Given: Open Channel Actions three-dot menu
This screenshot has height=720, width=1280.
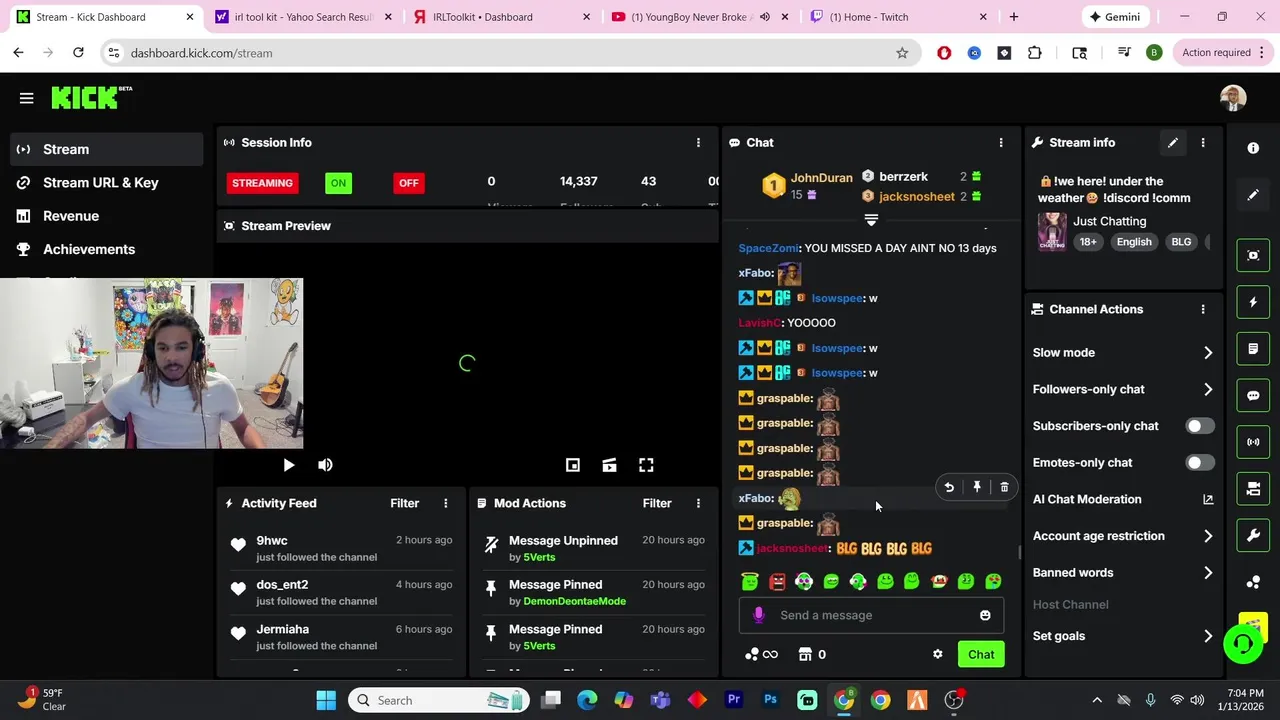Looking at the screenshot, I should point(1203,309).
